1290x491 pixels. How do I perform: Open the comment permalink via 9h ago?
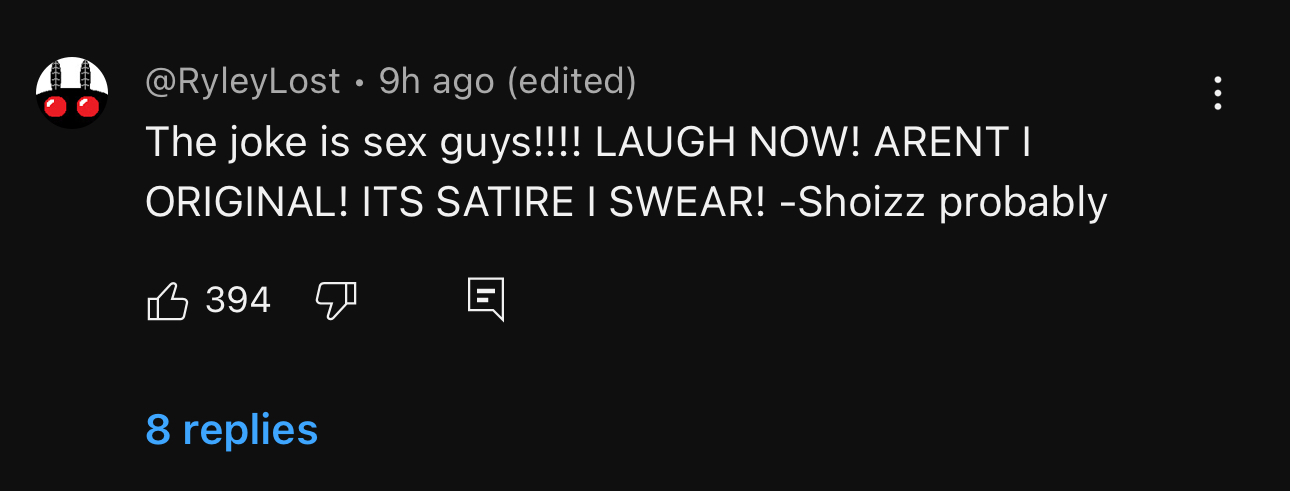click(436, 82)
